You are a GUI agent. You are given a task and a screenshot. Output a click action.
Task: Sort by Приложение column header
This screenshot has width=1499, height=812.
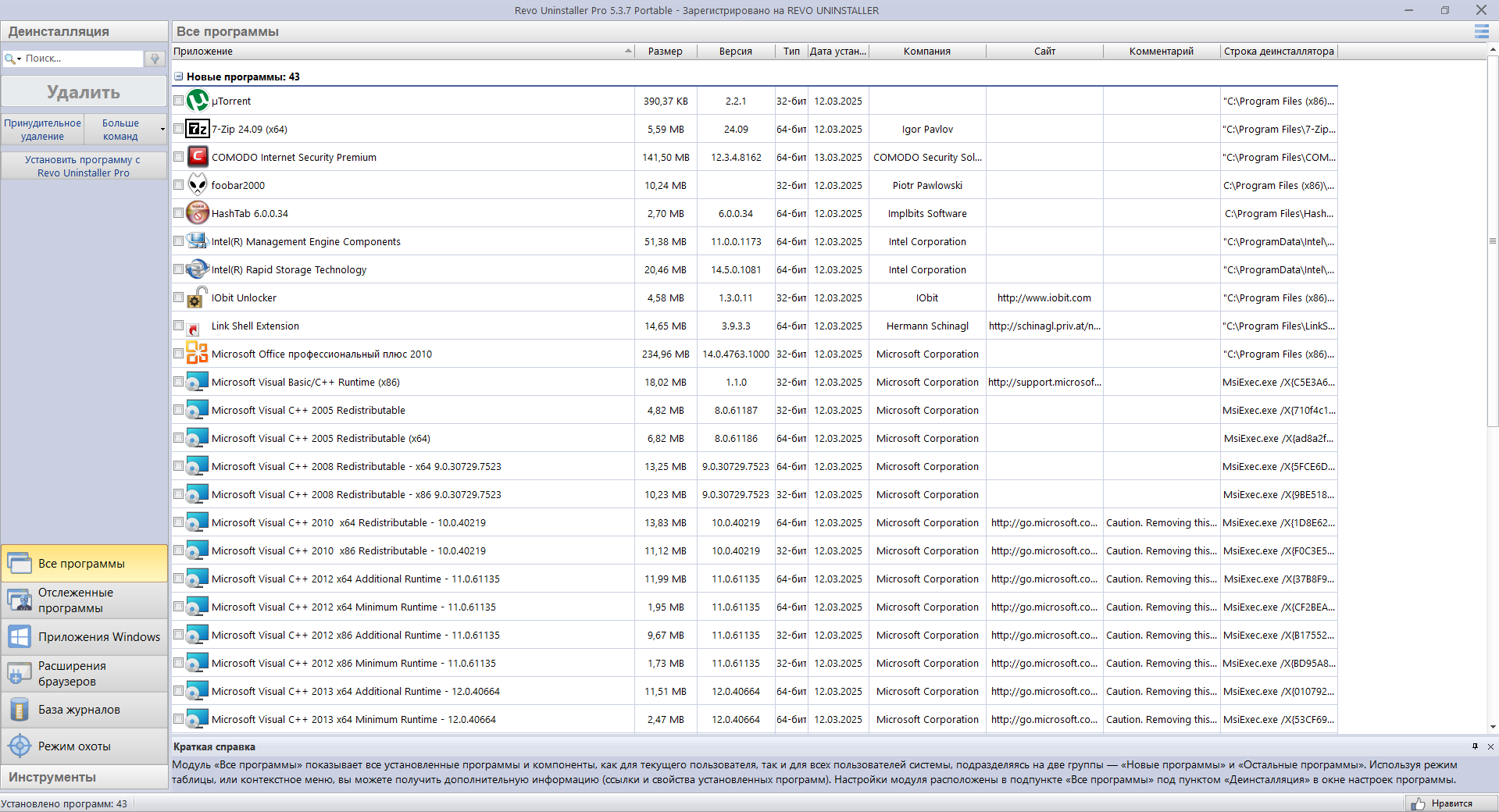point(402,52)
